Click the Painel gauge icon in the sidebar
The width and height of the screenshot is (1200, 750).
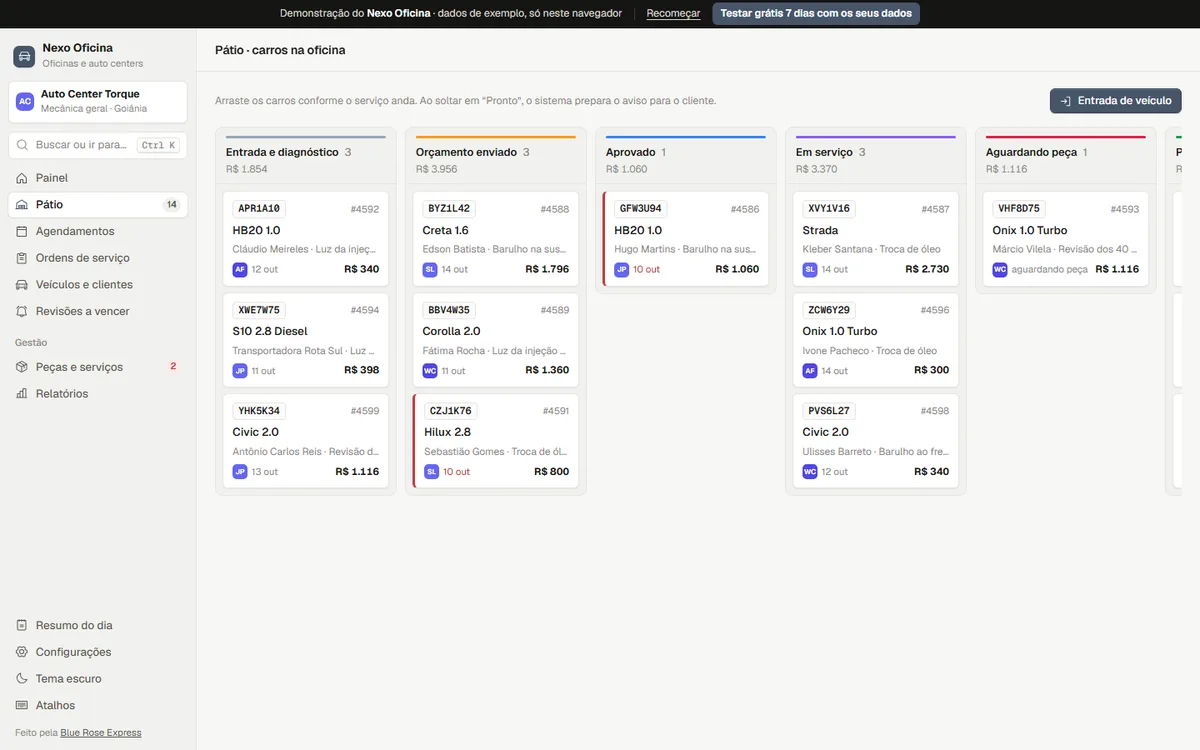coord(22,178)
